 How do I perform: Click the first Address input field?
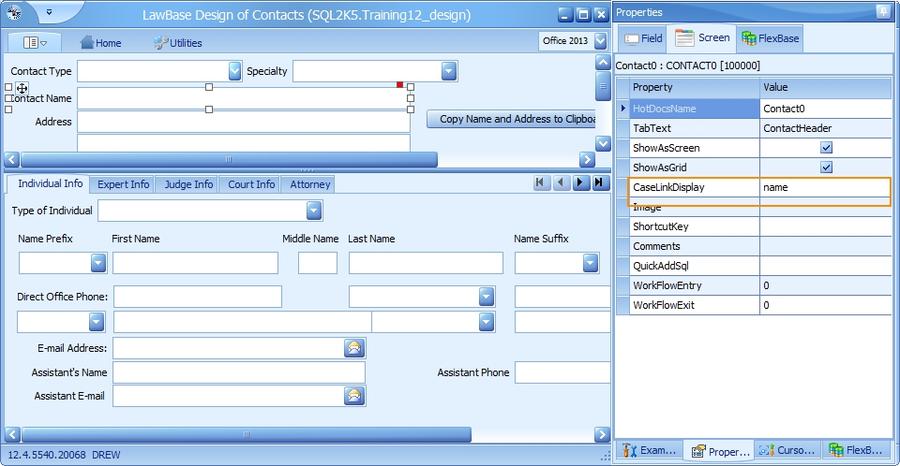pos(243,122)
